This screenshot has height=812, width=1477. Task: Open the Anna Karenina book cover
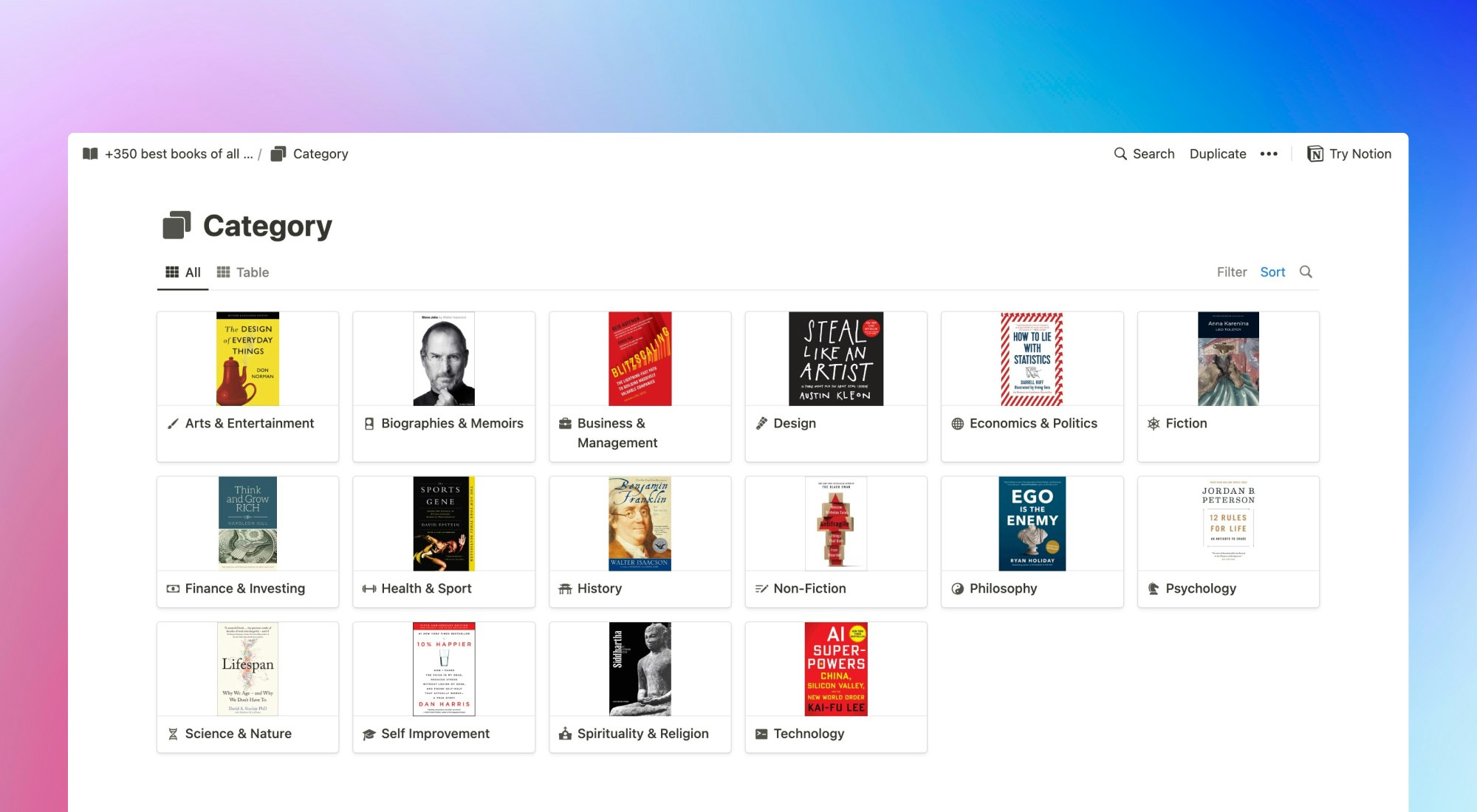(1228, 359)
